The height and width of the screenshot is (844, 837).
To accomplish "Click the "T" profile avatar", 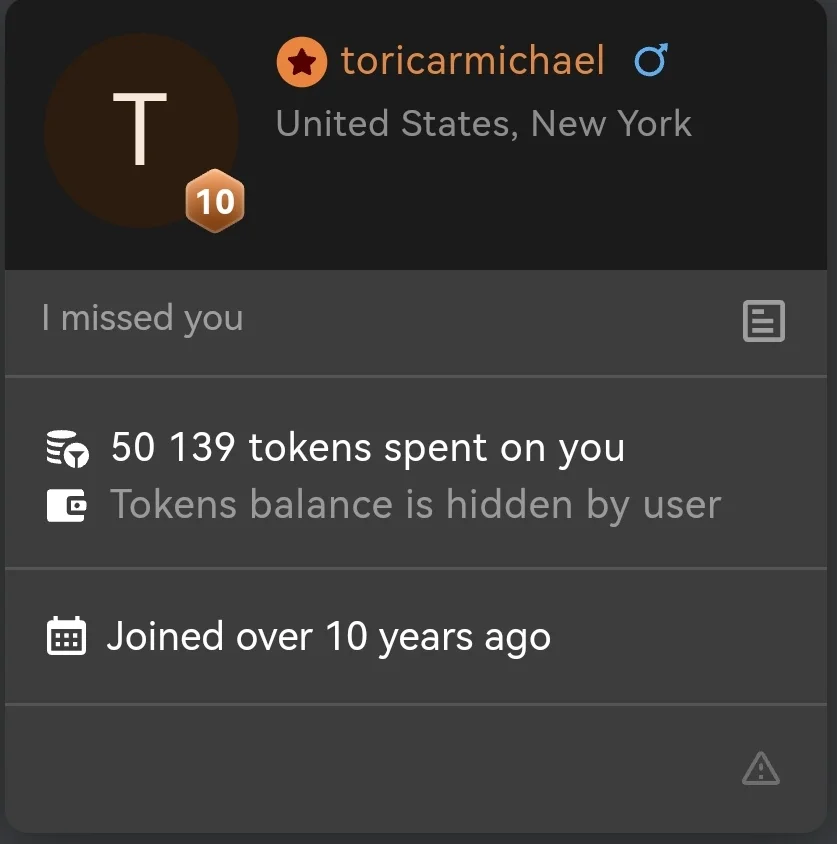I will pos(140,130).
